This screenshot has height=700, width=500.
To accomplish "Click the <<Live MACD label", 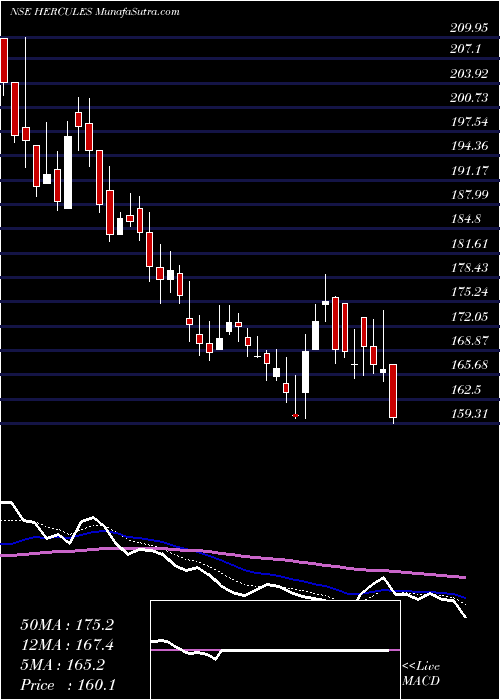I will point(421,674).
